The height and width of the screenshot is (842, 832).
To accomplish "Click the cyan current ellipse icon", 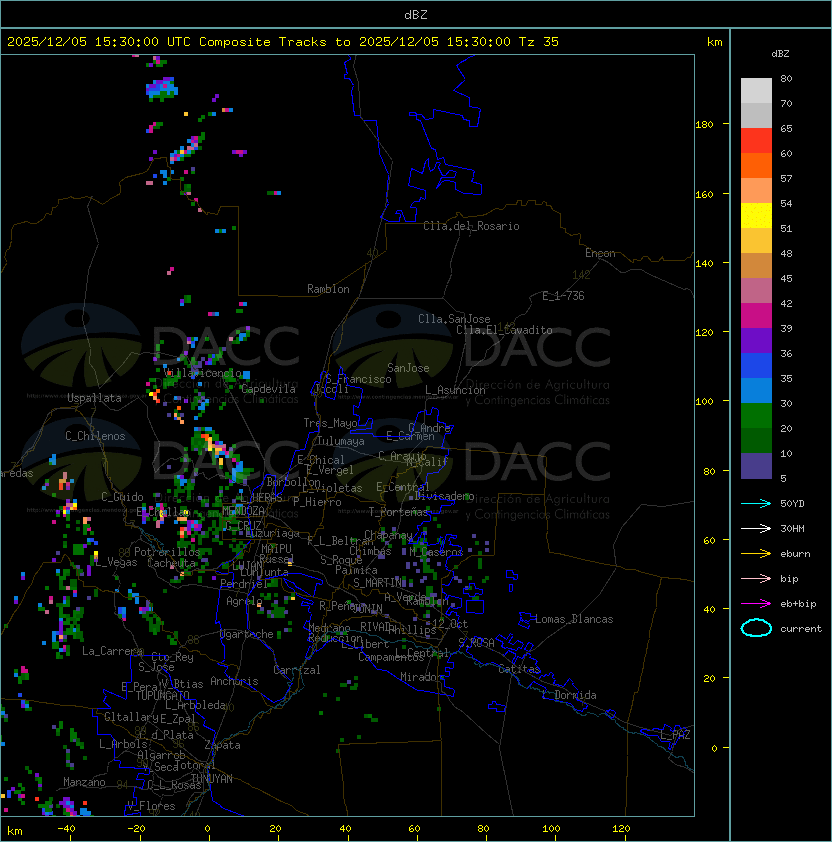I will [756, 629].
